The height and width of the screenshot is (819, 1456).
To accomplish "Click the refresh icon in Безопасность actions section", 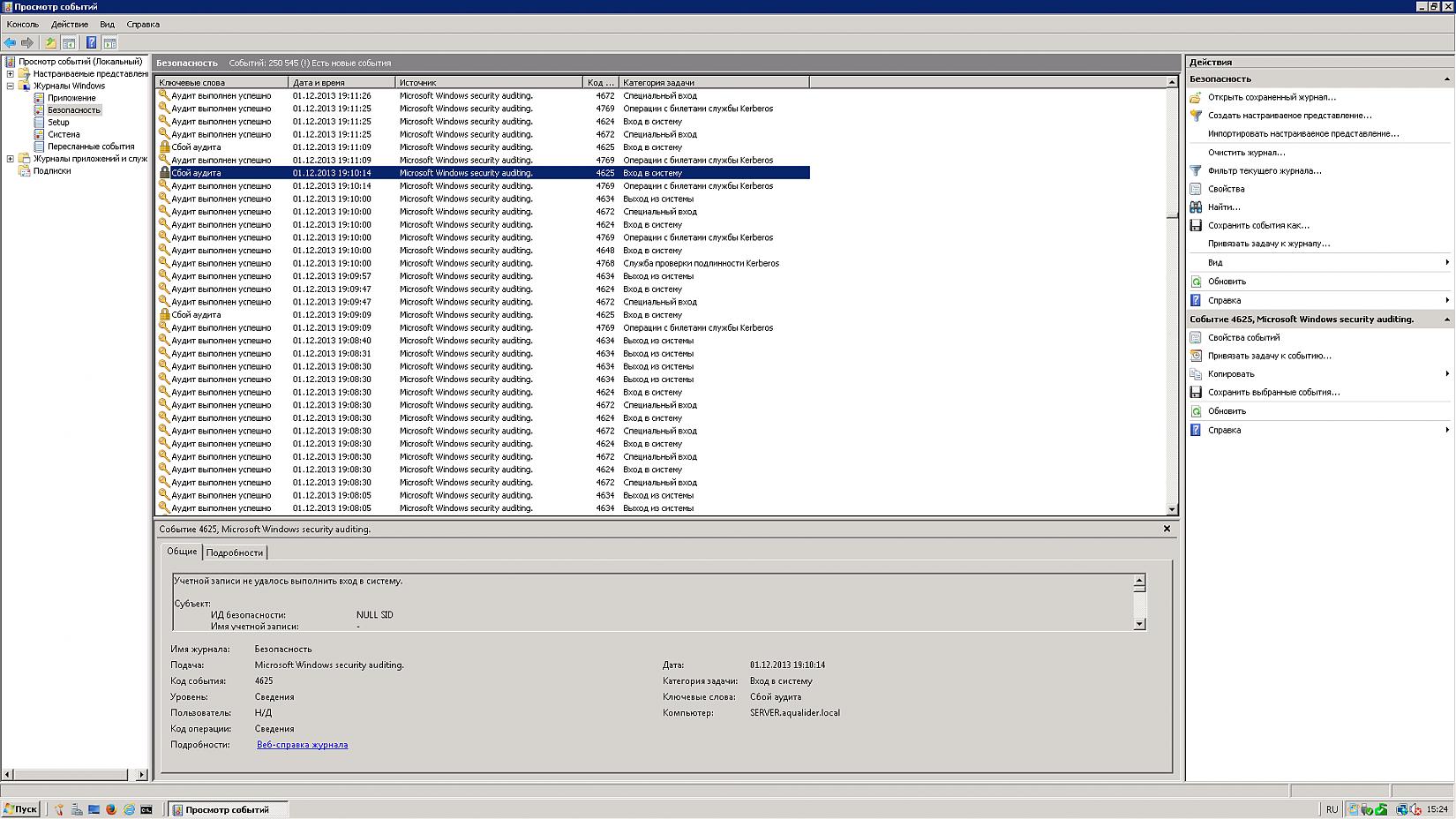I will 1196,282.
